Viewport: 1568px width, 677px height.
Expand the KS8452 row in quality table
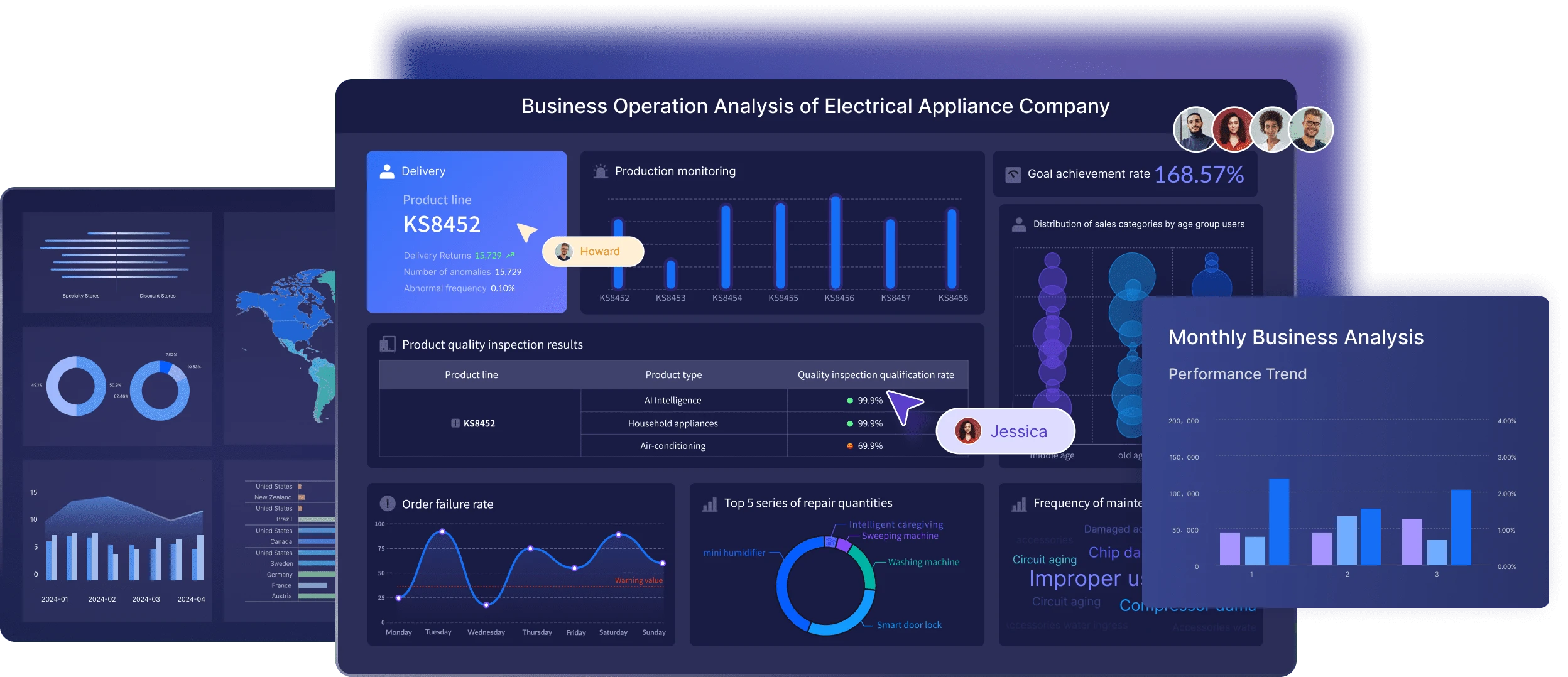click(455, 423)
